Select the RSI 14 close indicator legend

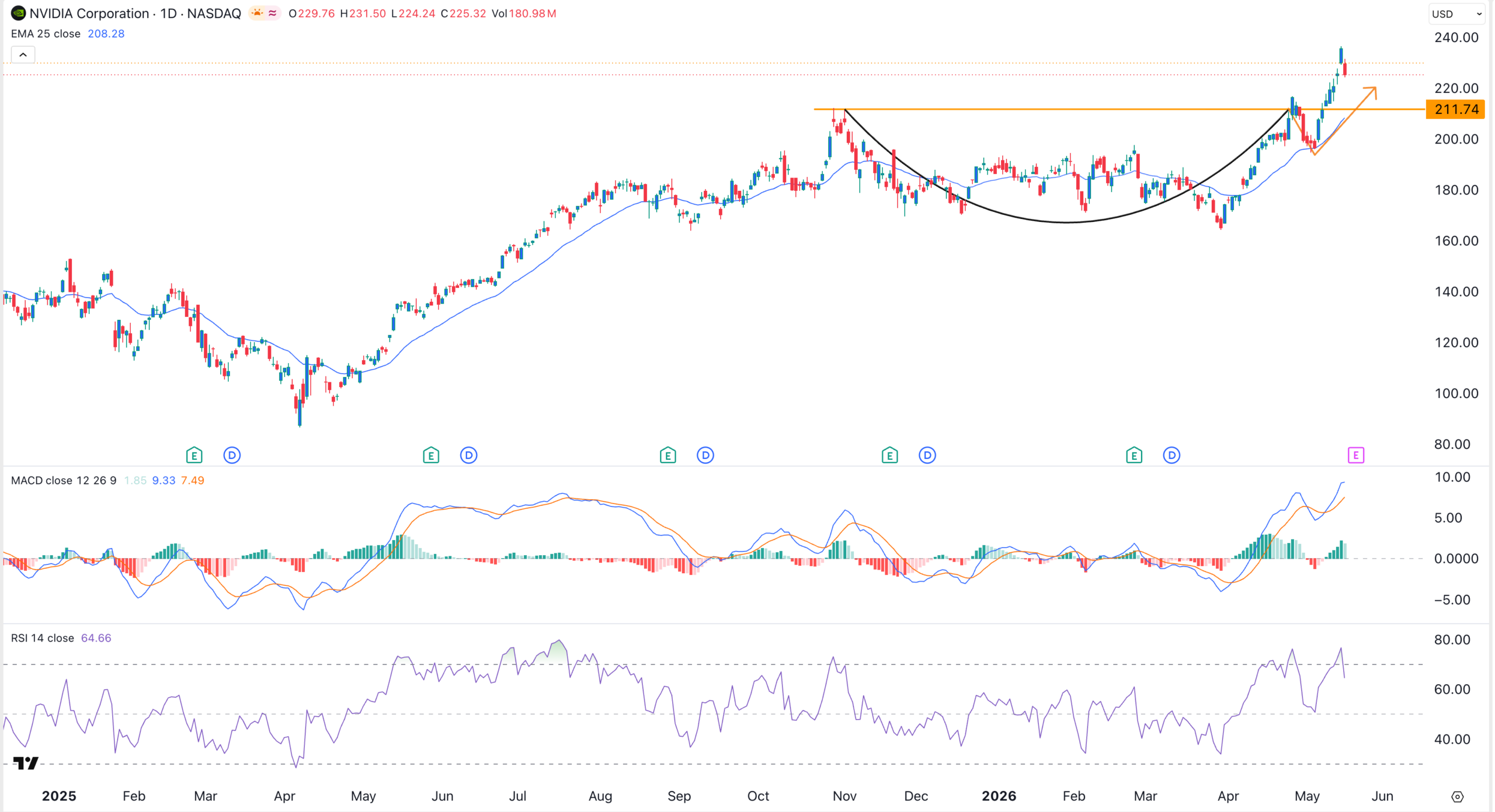tap(43, 638)
